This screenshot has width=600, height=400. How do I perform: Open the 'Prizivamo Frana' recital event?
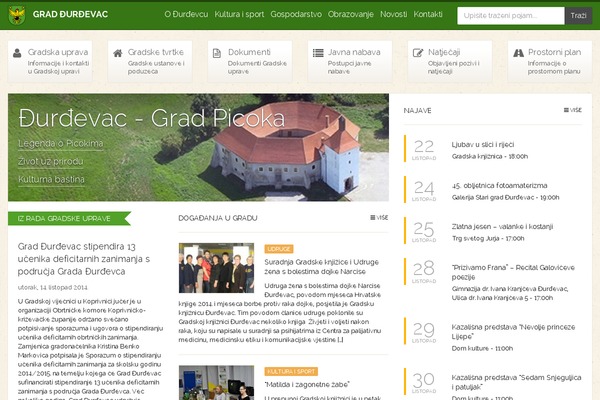pyautogui.click(x=513, y=272)
